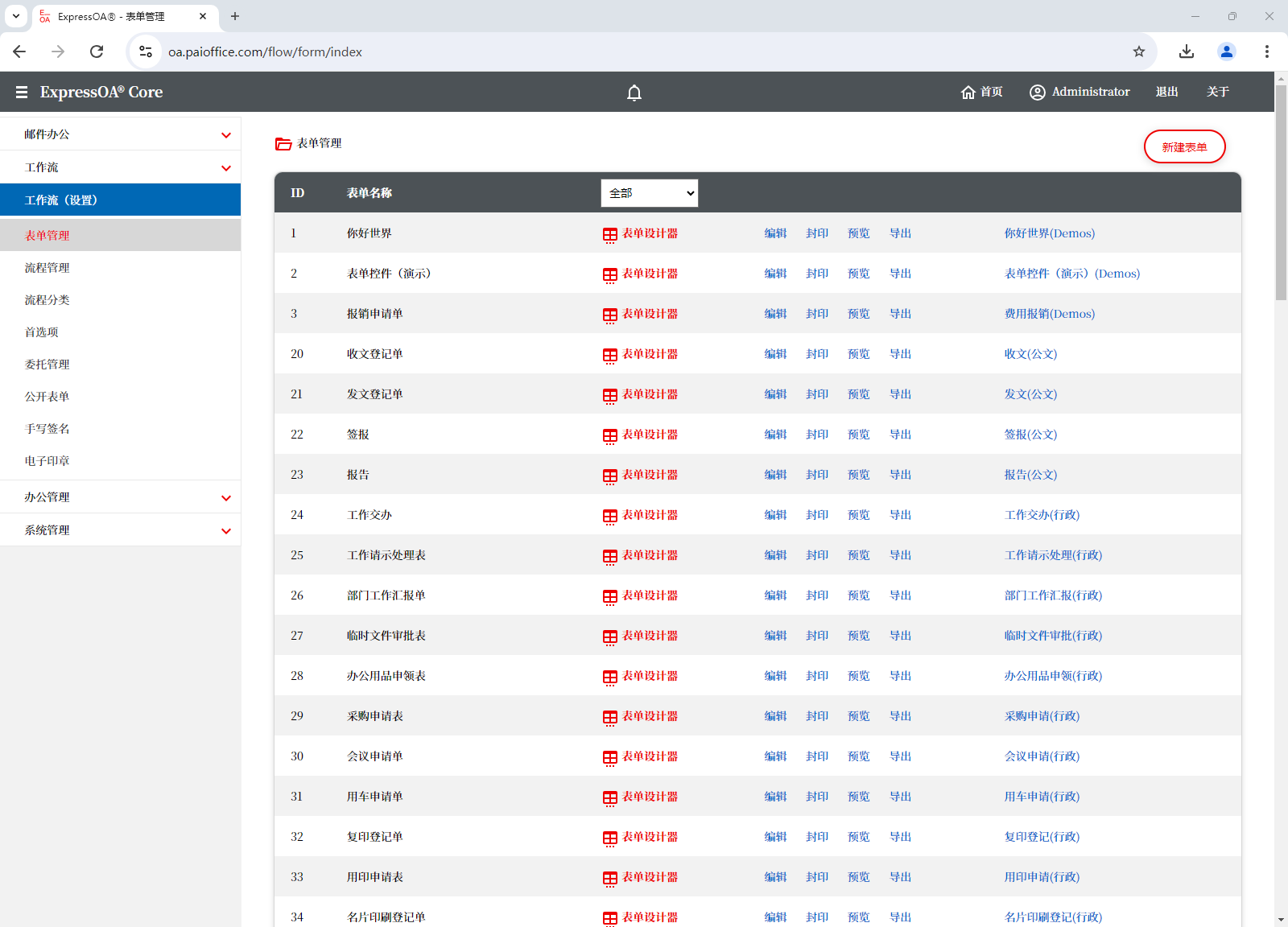Open form designer icon for 收文登记单
The width and height of the screenshot is (1288, 927).
(610, 356)
